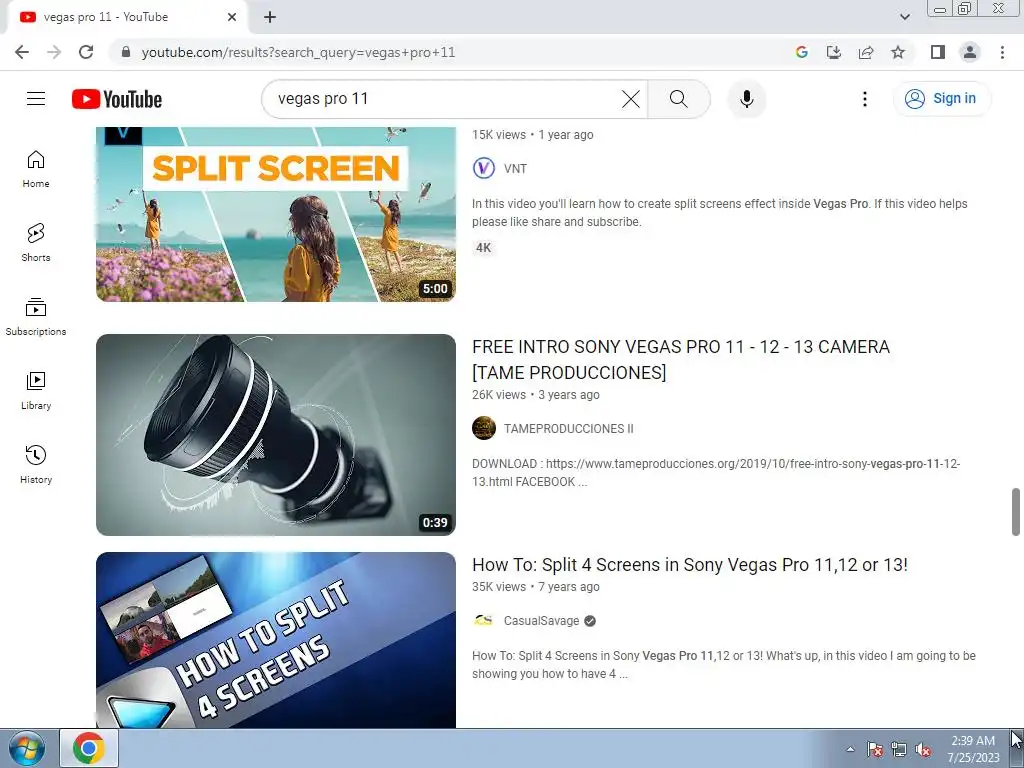Image resolution: width=1024 pixels, height=768 pixels.
Task: Open Shorts from the sidebar
Action: coord(36,243)
